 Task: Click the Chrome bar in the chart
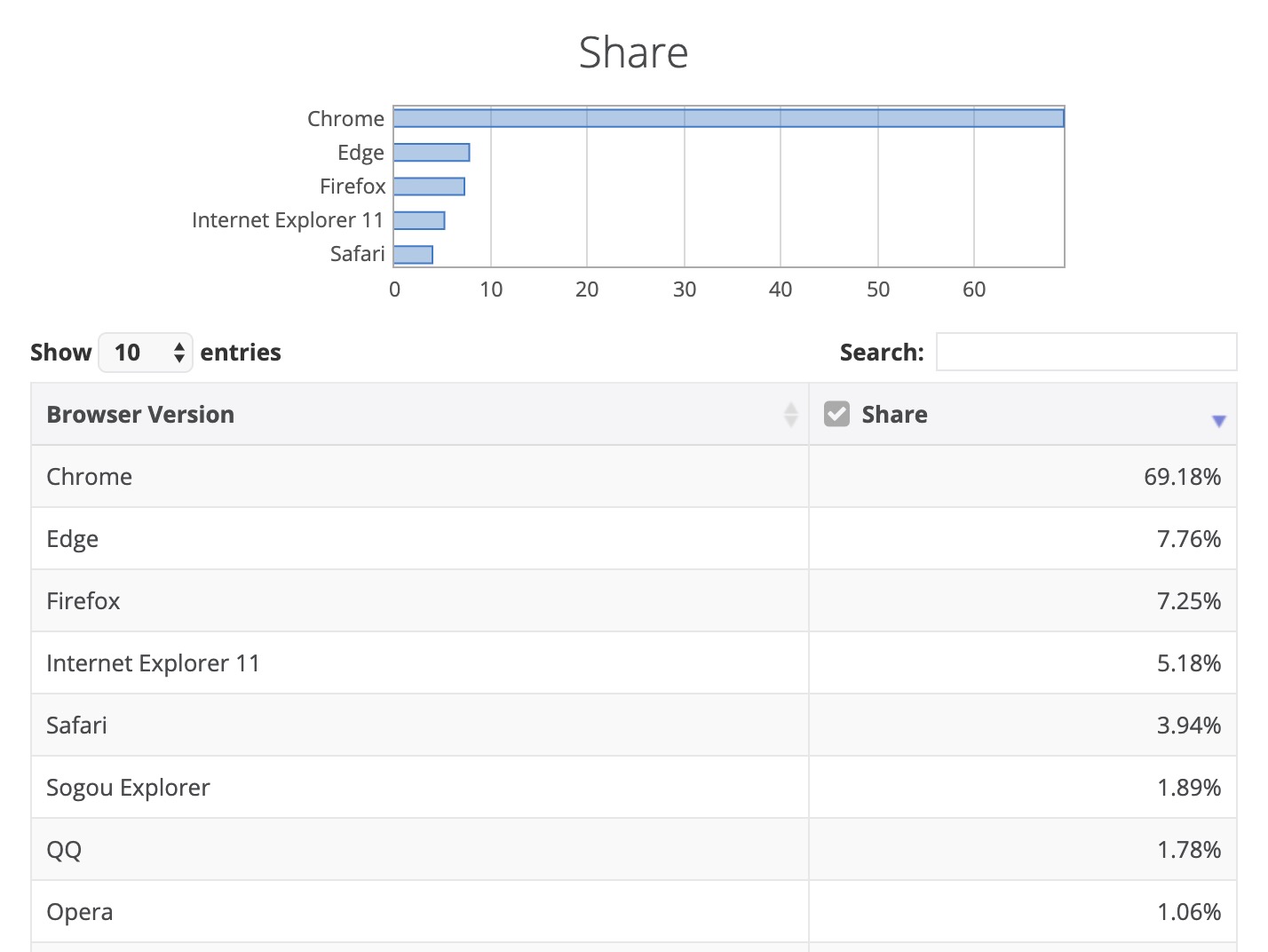coord(728,118)
